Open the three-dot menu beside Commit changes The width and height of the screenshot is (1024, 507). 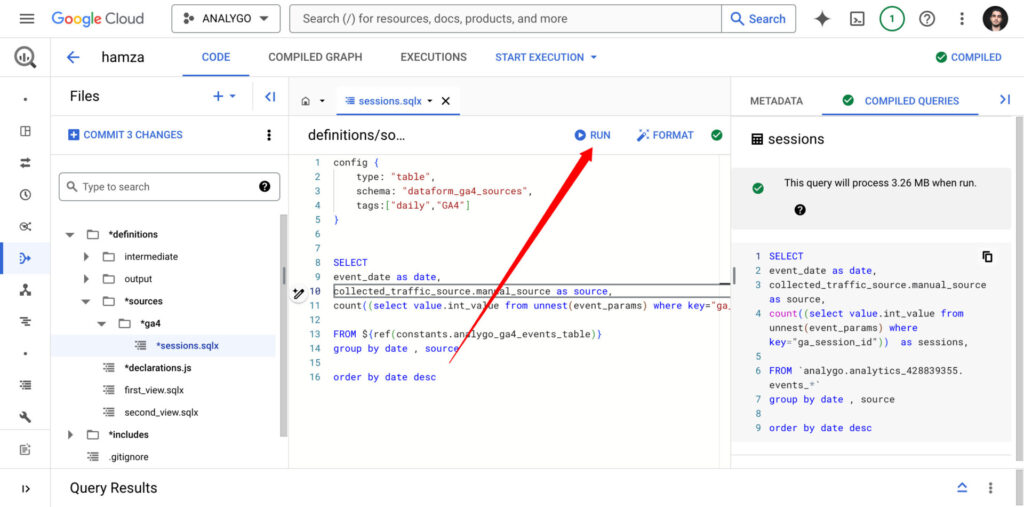coord(268,135)
